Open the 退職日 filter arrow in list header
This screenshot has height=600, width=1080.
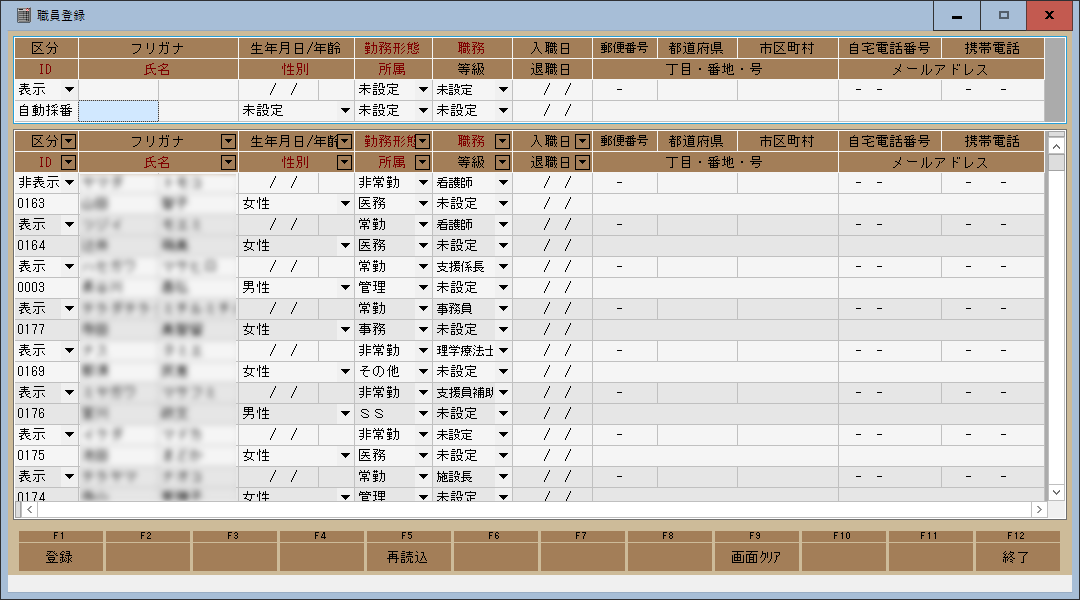point(582,162)
